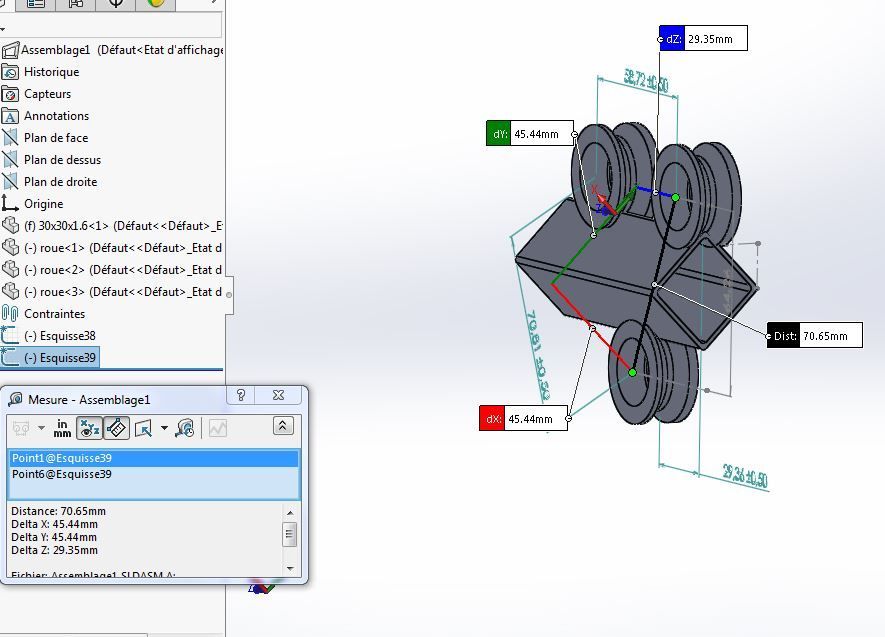Click the Plan de face plane icon
The height and width of the screenshot is (637, 885).
[x=10, y=138]
